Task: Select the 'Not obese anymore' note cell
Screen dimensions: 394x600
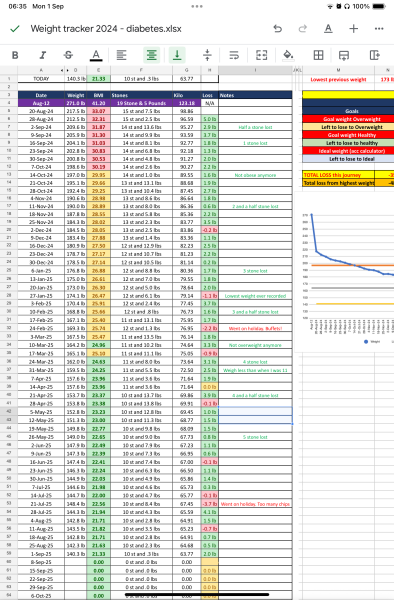Action: (x=255, y=175)
